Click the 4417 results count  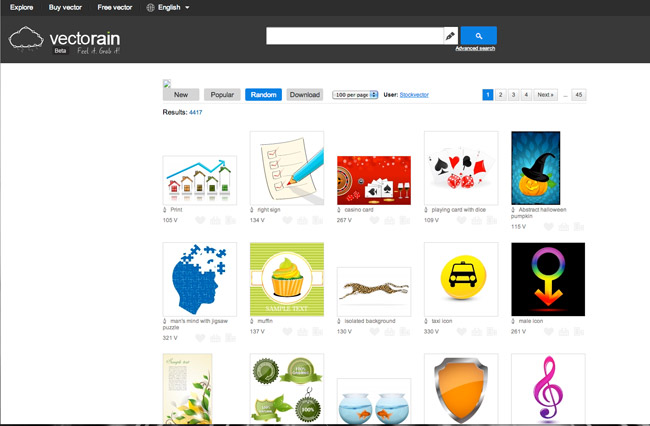pos(196,112)
